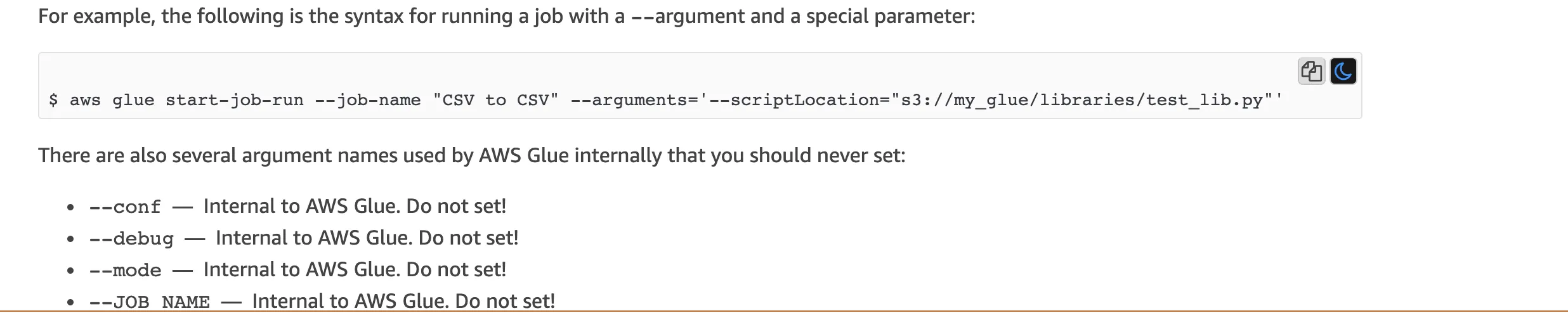Click the $ prompt in the code block
1568x313 pixels.
[53, 100]
